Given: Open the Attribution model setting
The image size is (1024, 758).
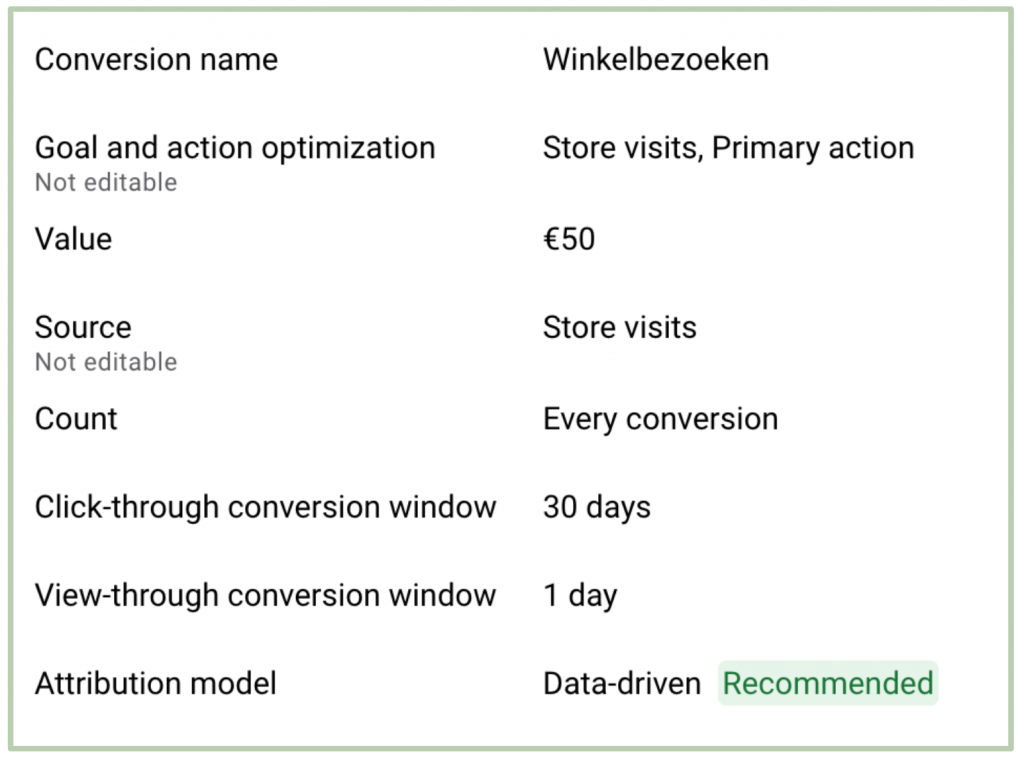Looking at the screenshot, I should coord(511,684).
